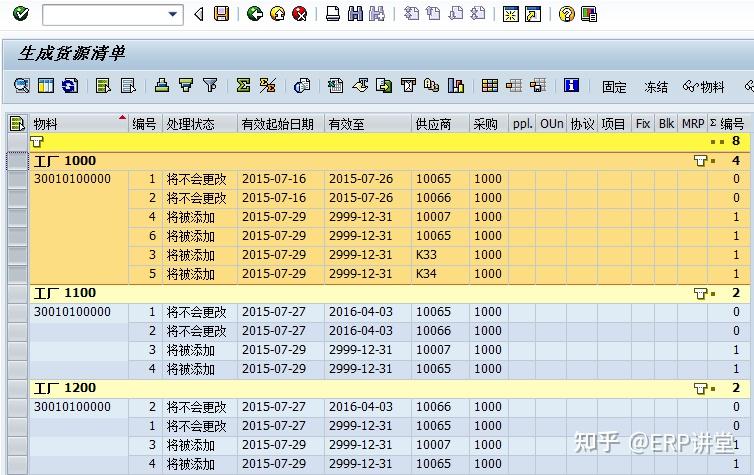The image size is (754, 475).
Task: Click the 物料 display button
Action: coord(704,87)
